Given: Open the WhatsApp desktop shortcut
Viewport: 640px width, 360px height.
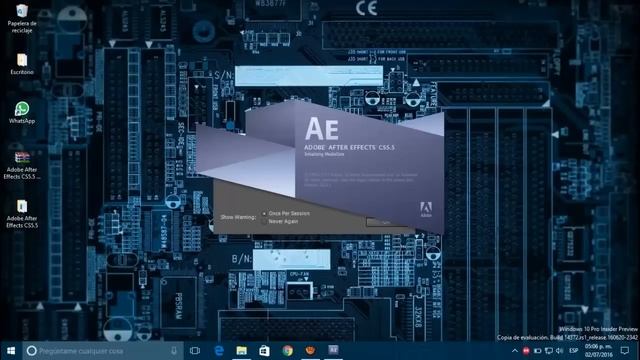Looking at the screenshot, I should pos(22,113).
